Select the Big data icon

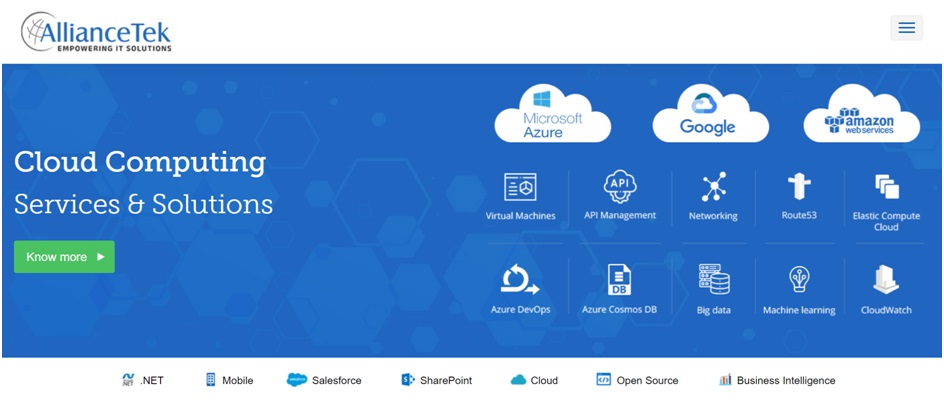click(x=713, y=280)
